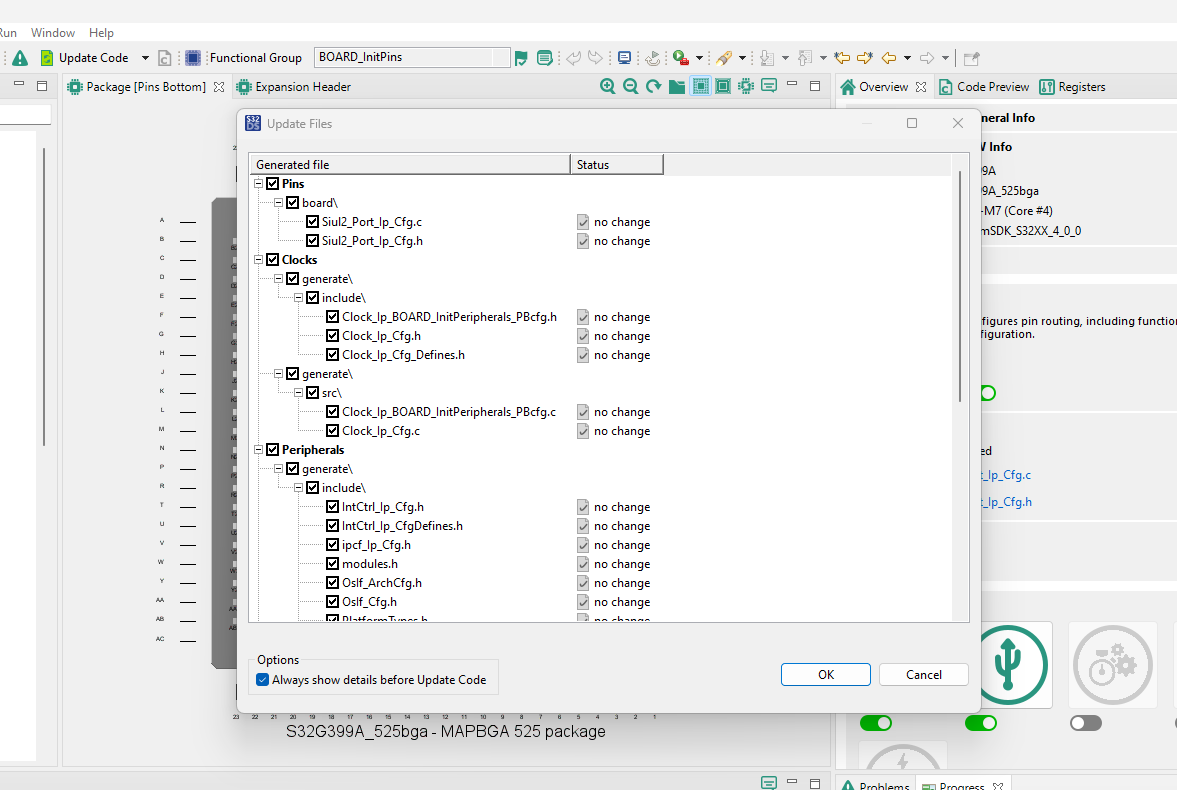Disable Always show details before Update Code
The image size is (1177, 790).
[261, 679]
